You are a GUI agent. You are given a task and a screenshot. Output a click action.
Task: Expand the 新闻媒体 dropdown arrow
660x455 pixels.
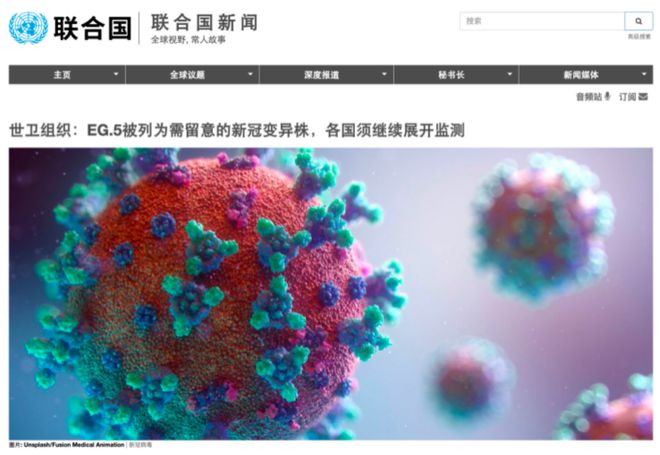tap(644, 75)
